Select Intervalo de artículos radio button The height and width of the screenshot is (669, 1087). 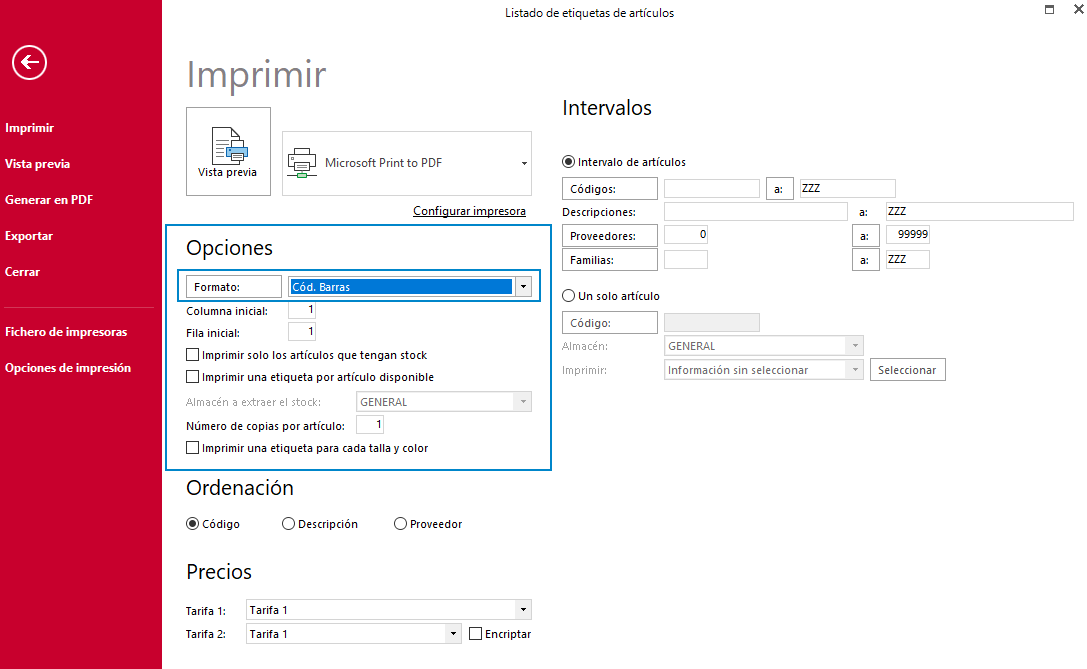(568, 162)
